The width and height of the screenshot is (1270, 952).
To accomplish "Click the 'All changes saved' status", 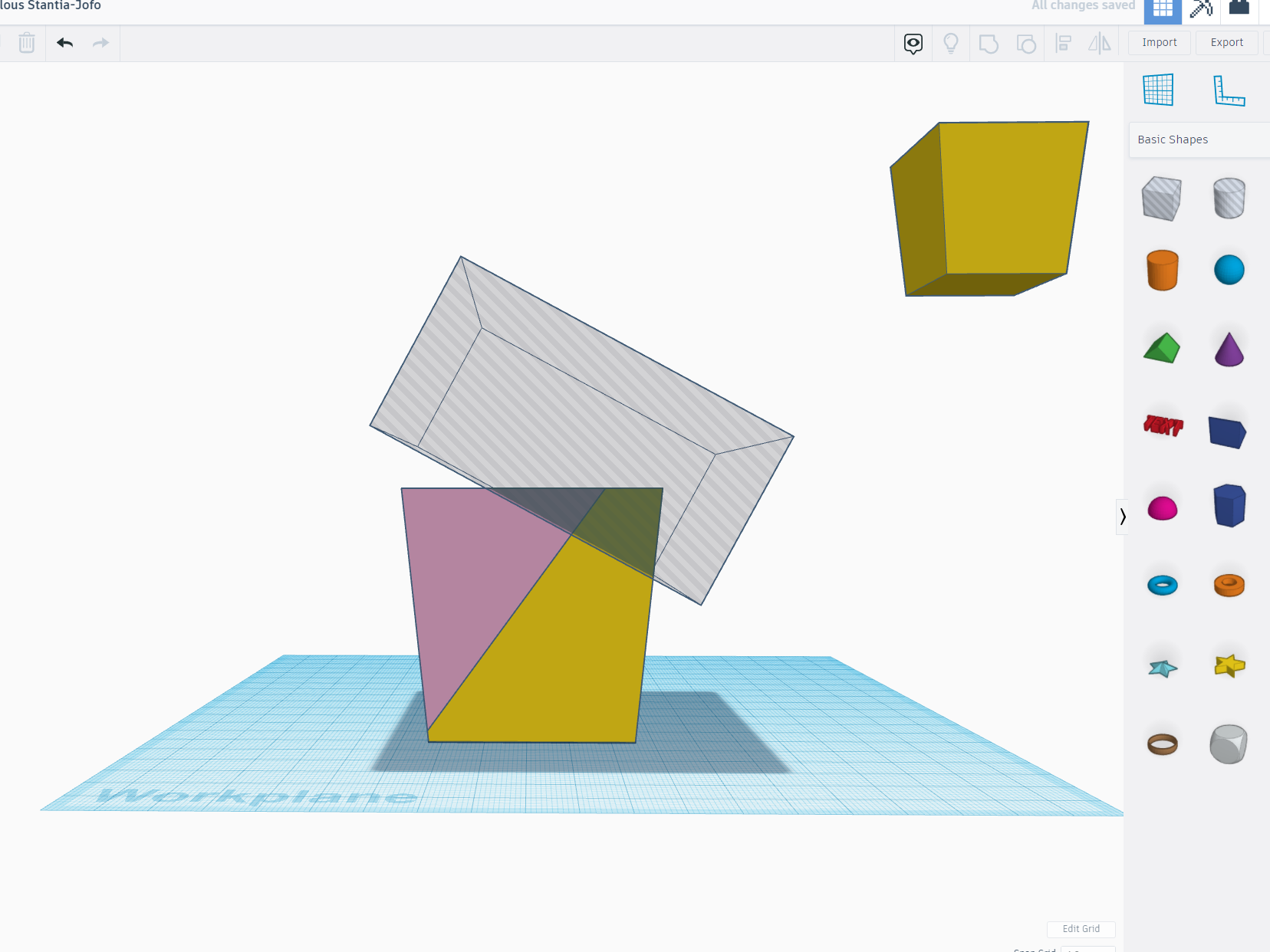I will [1083, 6].
